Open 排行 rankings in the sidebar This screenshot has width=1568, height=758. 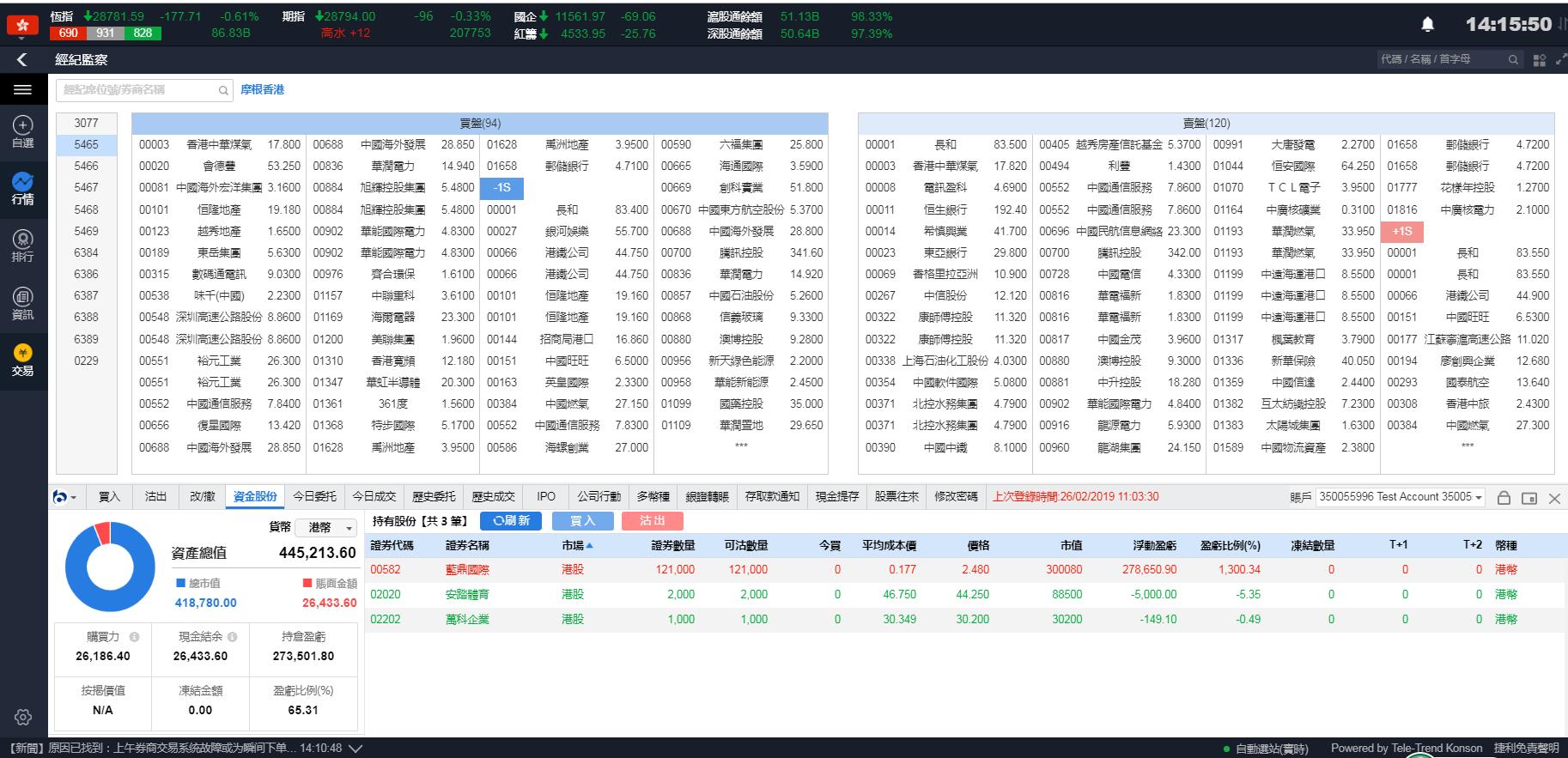point(22,246)
